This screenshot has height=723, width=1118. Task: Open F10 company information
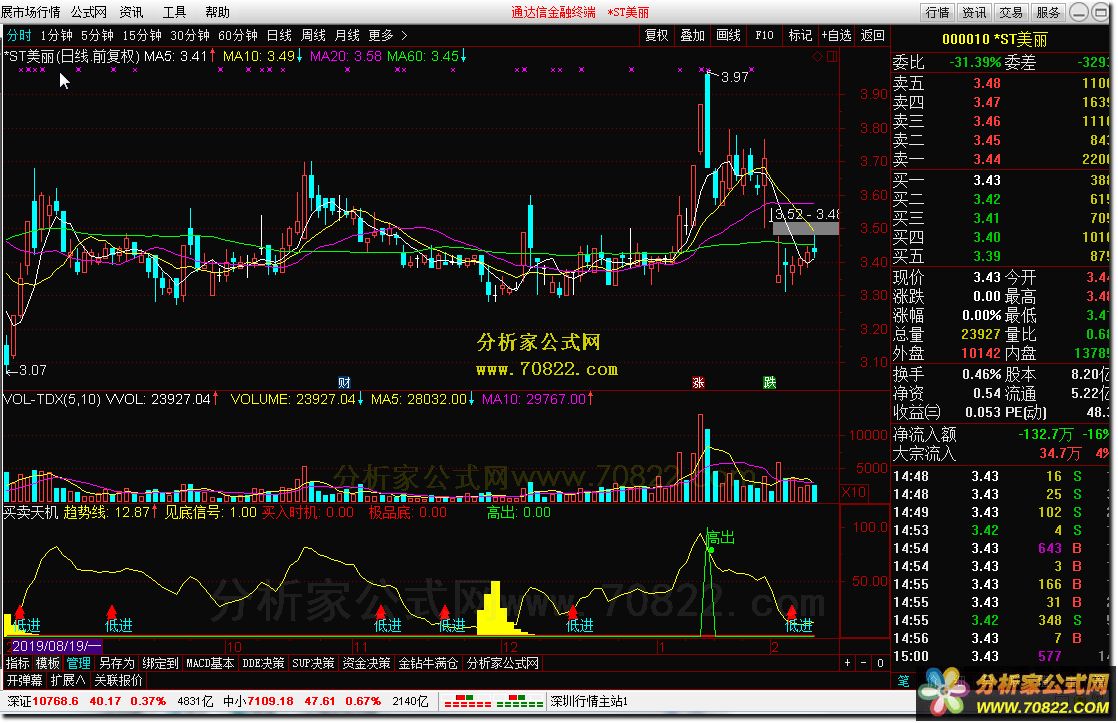(x=764, y=35)
